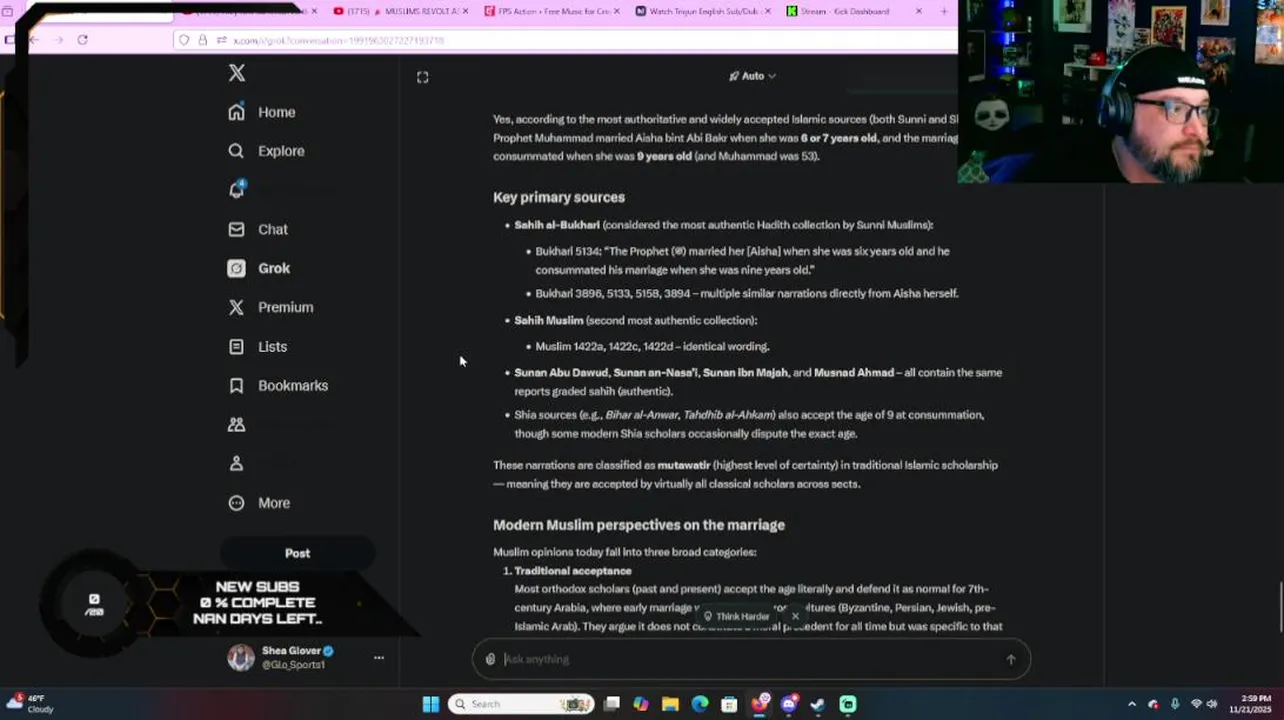Click Shea Glover profile avatar
Screen dimensions: 1284x720
pyautogui.click(x=241, y=657)
